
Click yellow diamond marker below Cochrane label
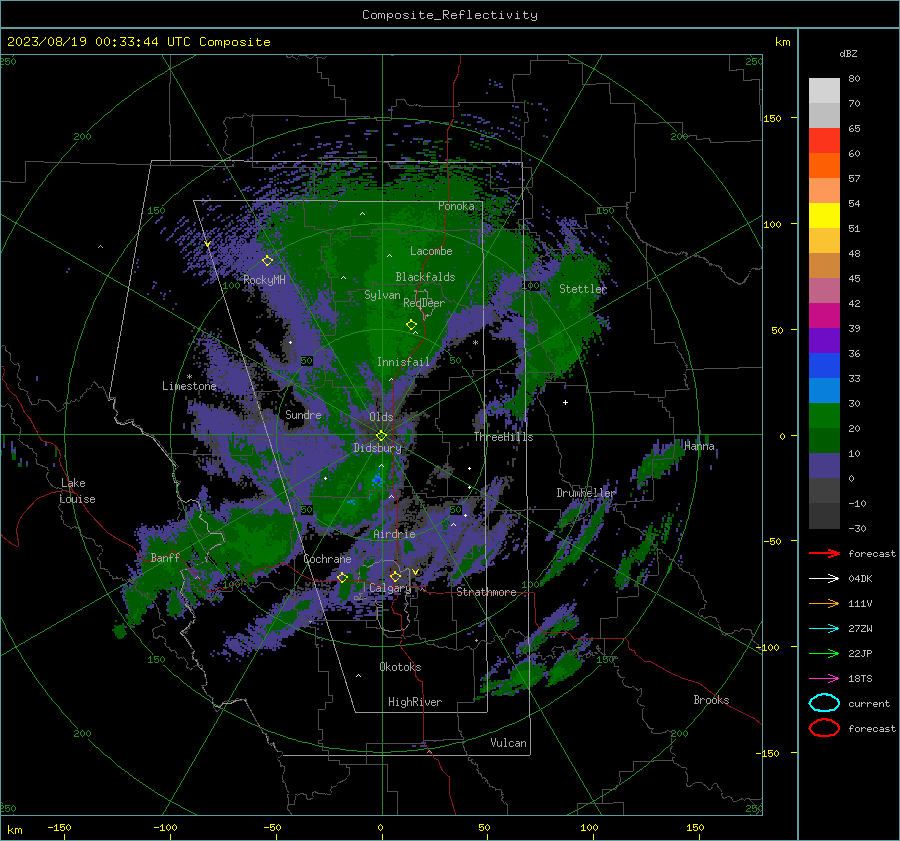342,578
